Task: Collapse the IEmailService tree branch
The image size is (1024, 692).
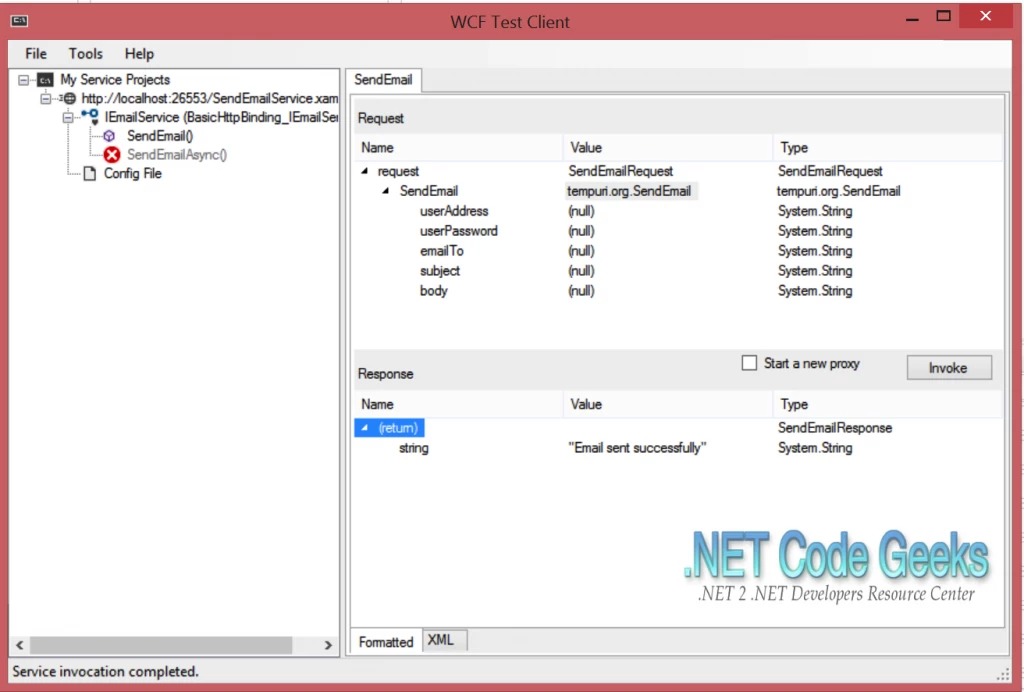Action: [66, 117]
